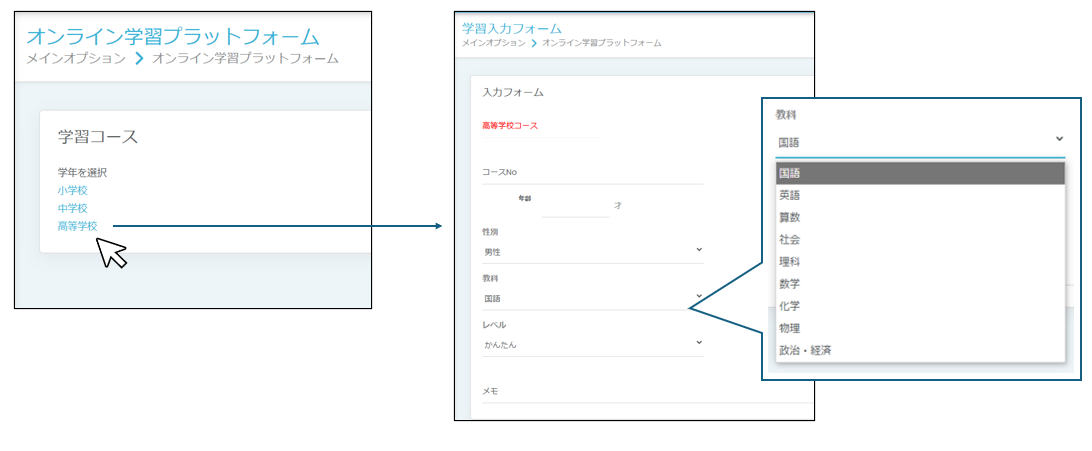
Task: Click メインオプション breadcrumb in left window
Action: pos(76,58)
